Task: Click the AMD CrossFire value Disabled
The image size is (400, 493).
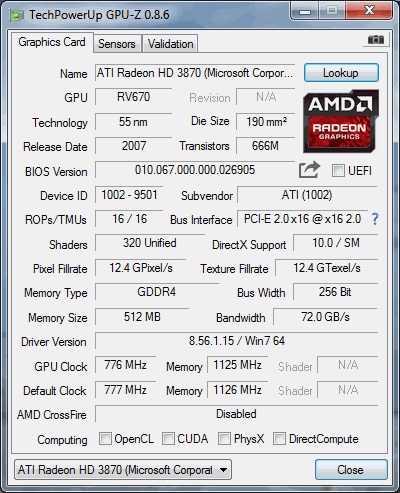Action: tap(237, 414)
